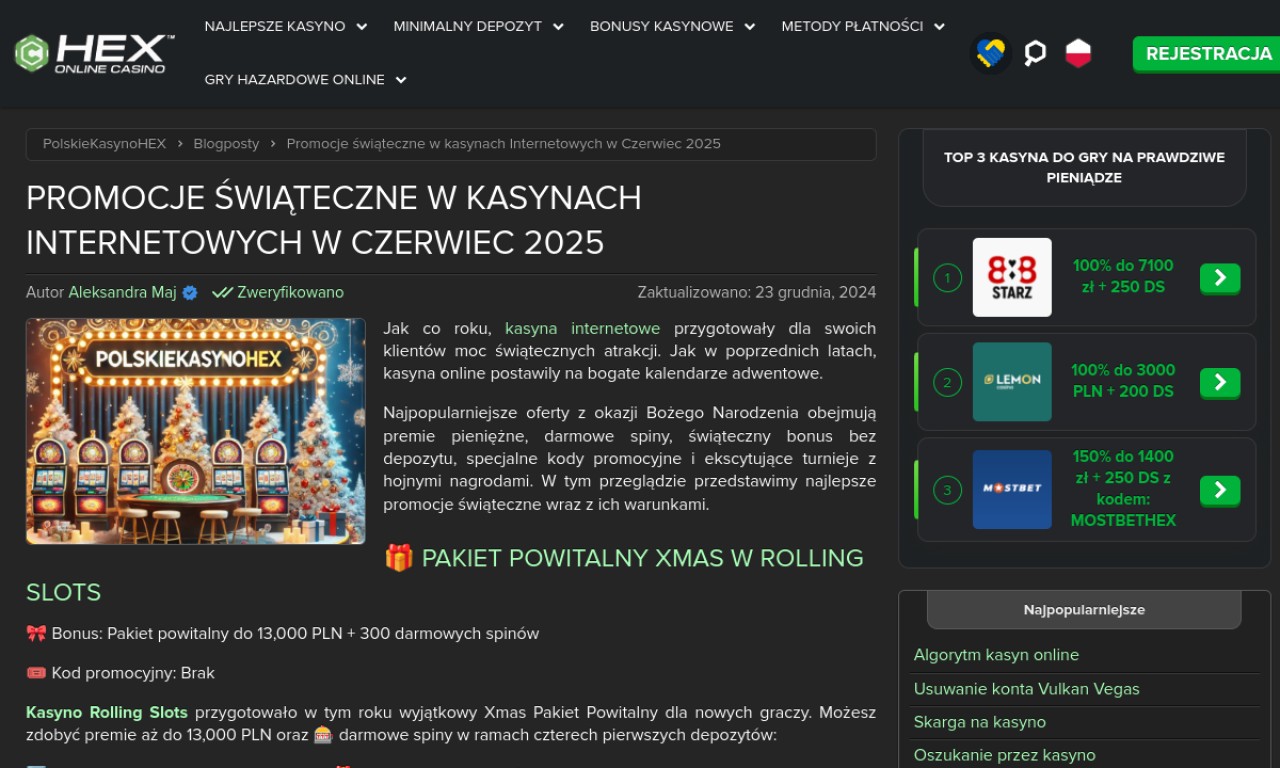
Task: Click green arrow button for Mostbet offer
Action: coord(1220,490)
